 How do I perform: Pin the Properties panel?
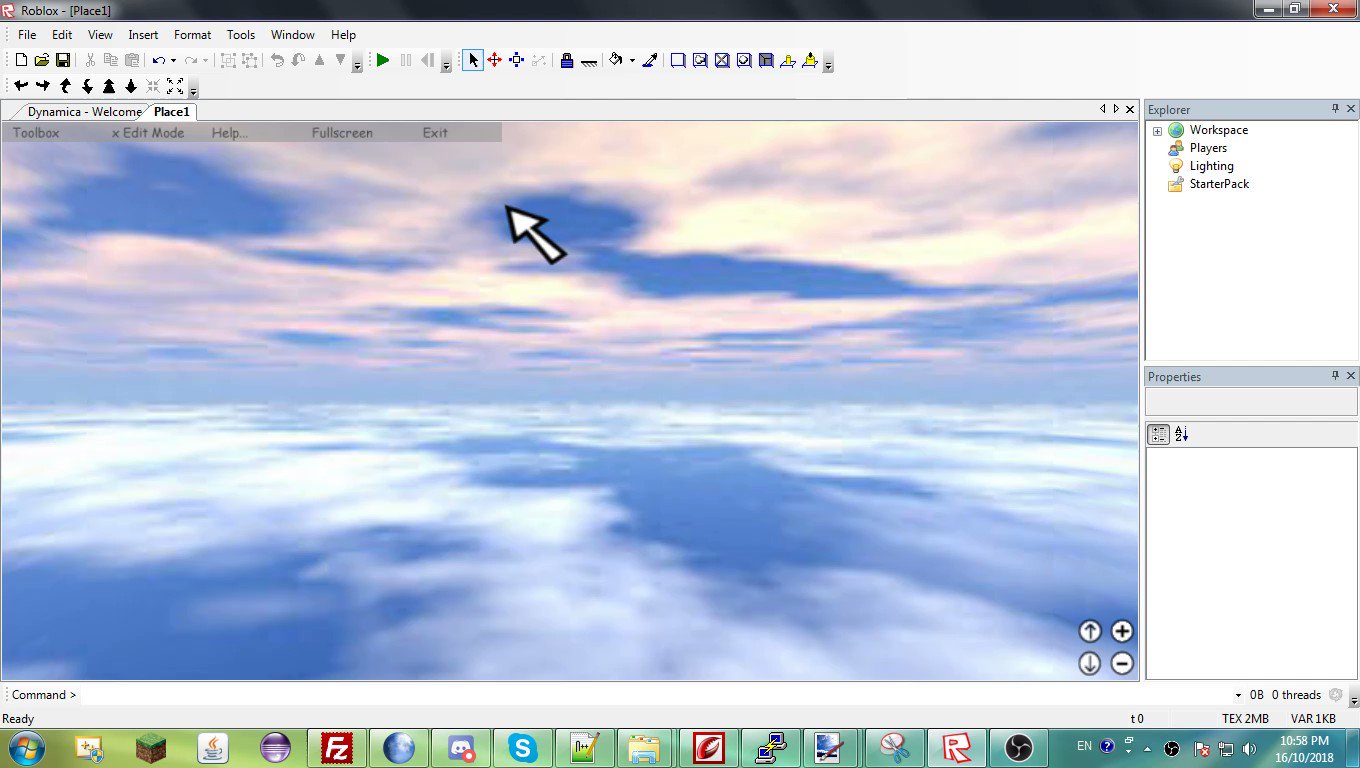[1335, 376]
